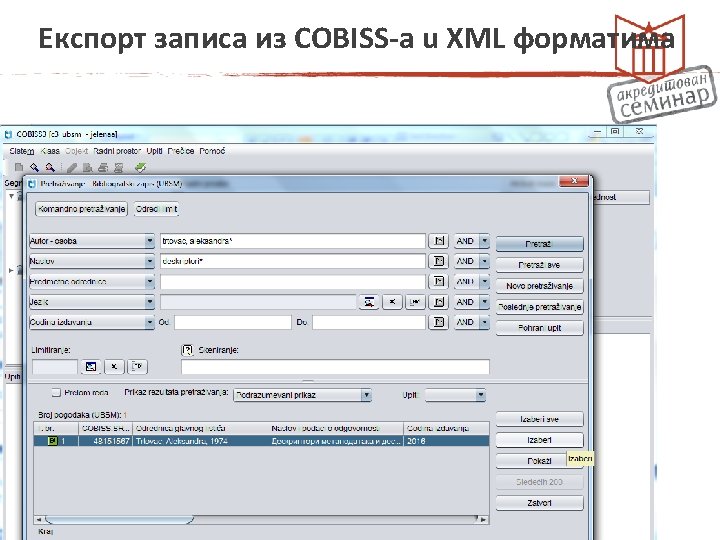Click the Godina izdavanja column header
Screen dimensions: 720x540
446,428
